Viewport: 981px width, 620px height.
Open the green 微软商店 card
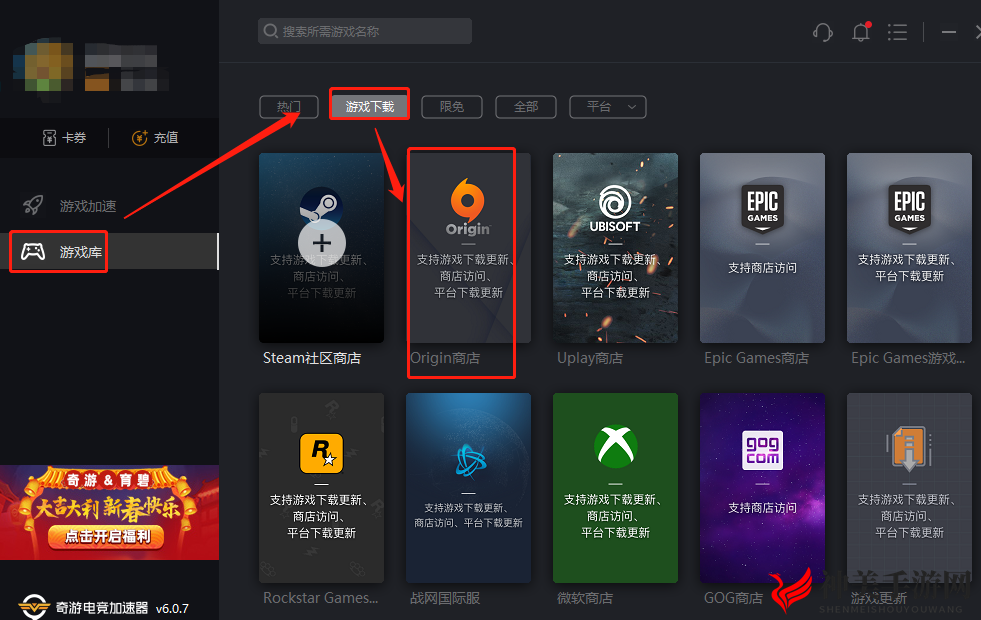[615, 488]
